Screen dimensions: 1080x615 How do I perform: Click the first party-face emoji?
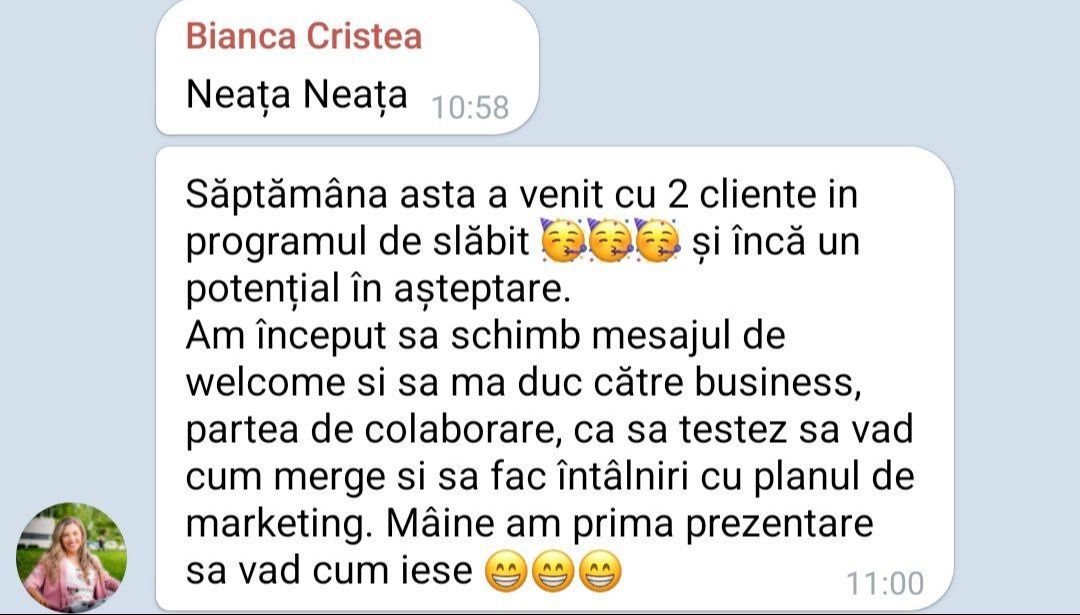pos(563,241)
